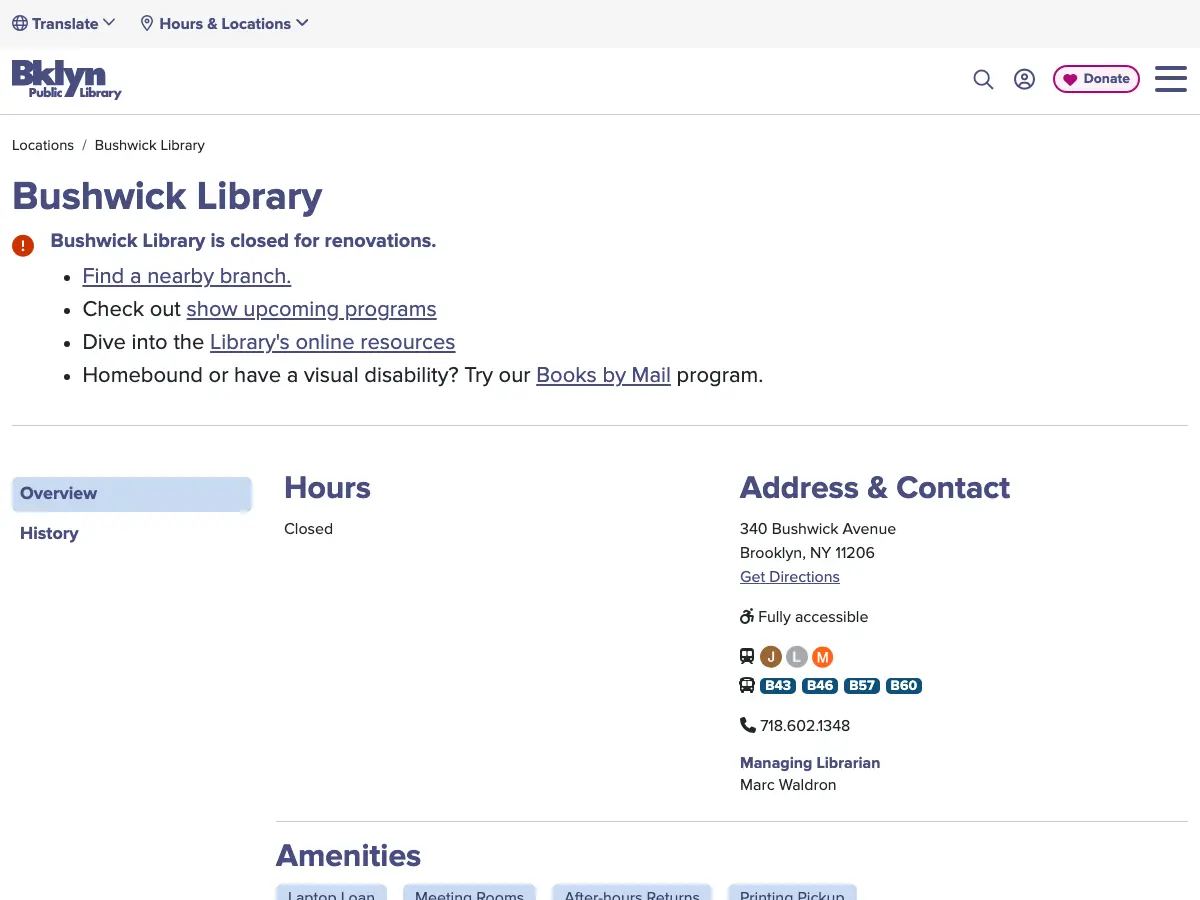Click the Hours section heading

[327, 488]
